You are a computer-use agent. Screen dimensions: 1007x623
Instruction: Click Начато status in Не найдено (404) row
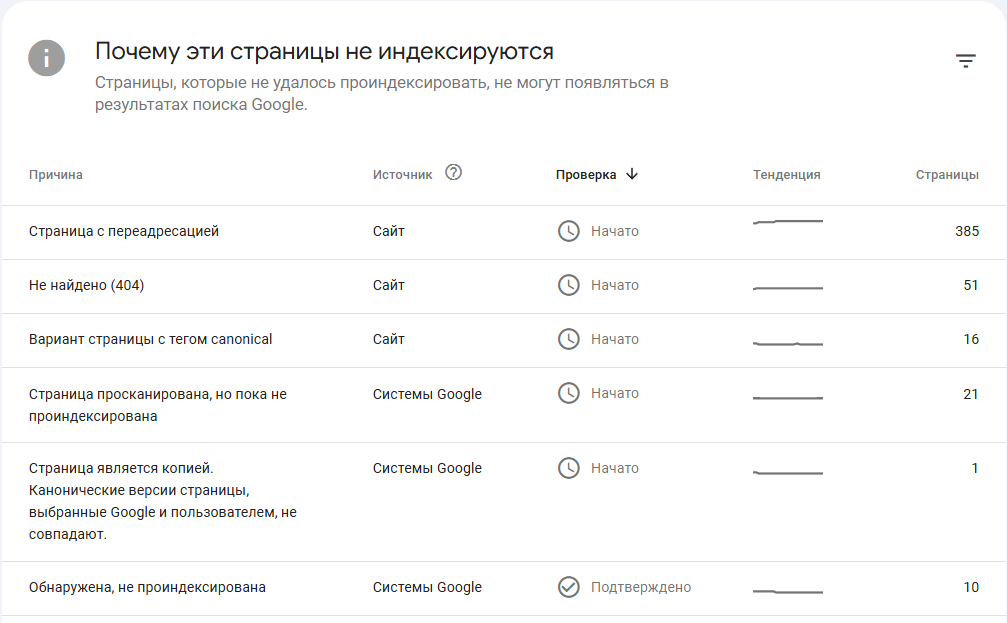[x=615, y=285]
